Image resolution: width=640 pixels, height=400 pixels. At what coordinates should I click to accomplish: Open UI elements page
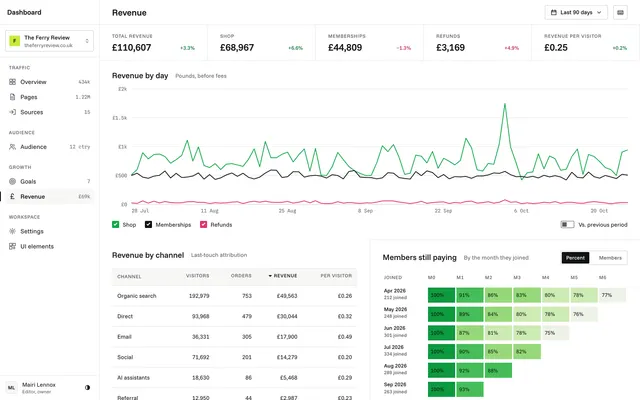(49, 247)
